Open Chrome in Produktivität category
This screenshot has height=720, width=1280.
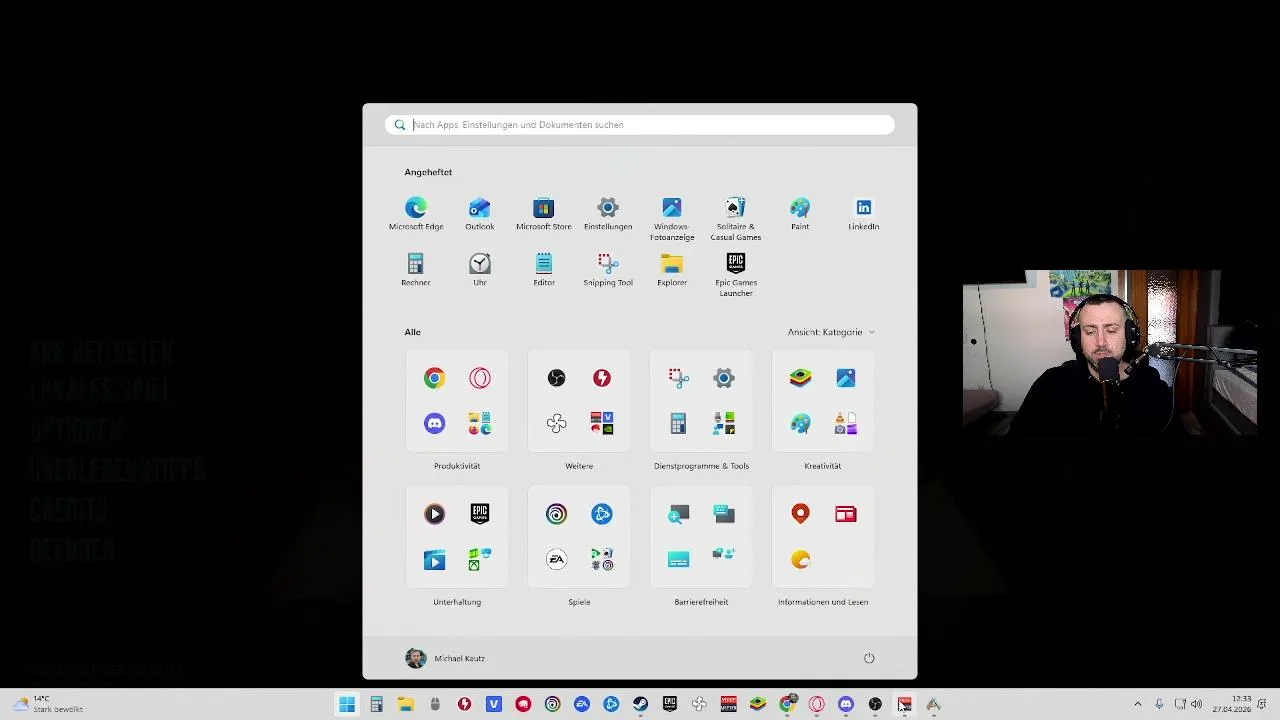point(434,378)
